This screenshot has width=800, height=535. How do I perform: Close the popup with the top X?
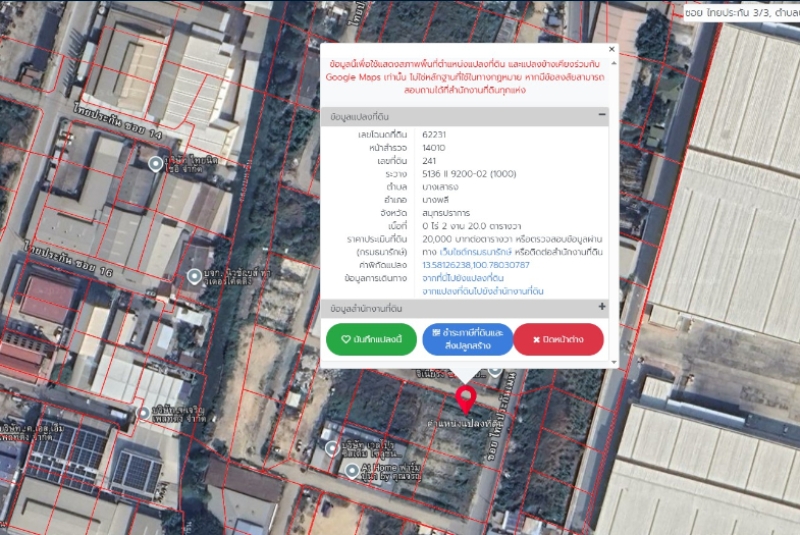point(612,49)
